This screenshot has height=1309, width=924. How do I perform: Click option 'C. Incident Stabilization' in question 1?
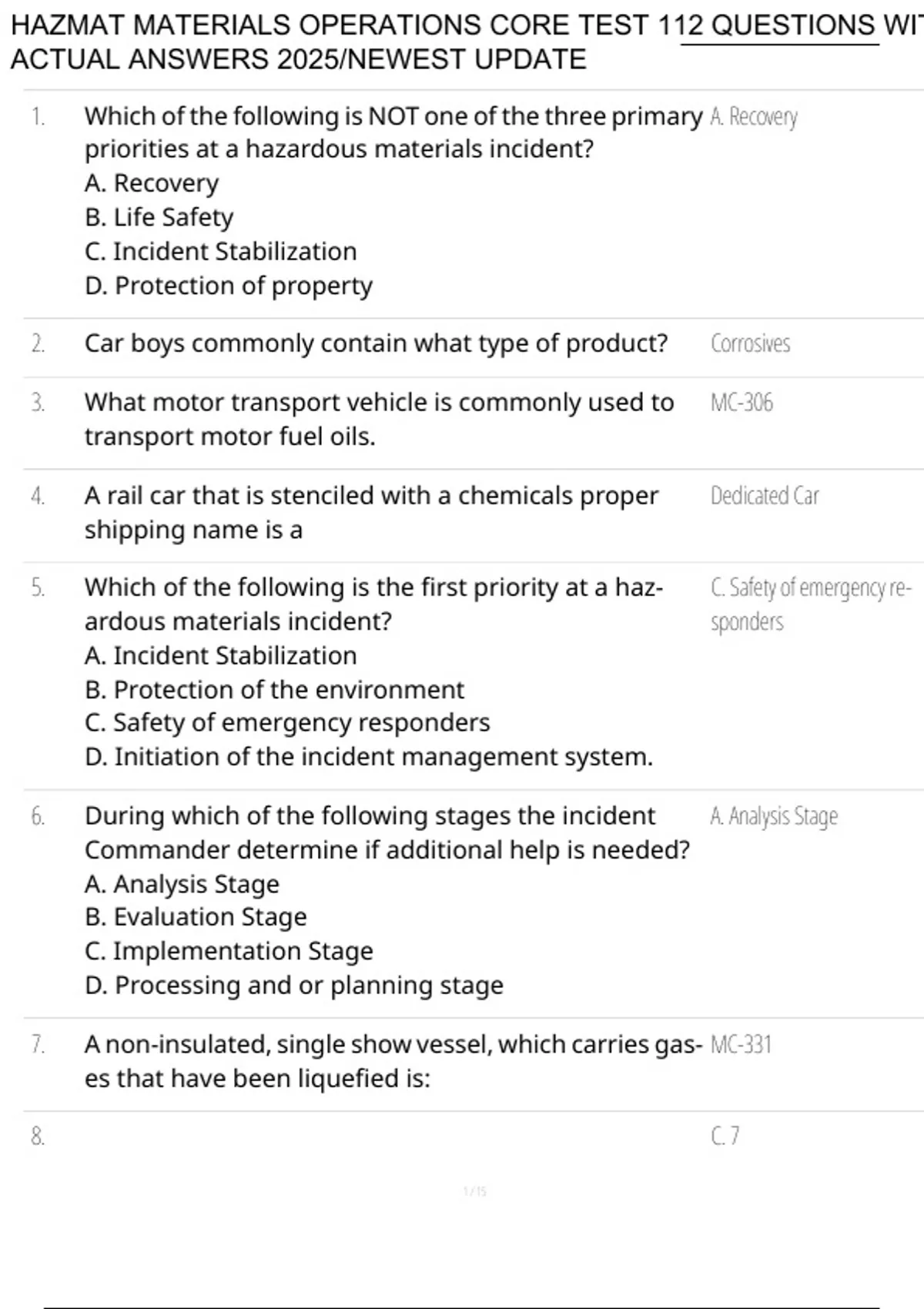[220, 251]
